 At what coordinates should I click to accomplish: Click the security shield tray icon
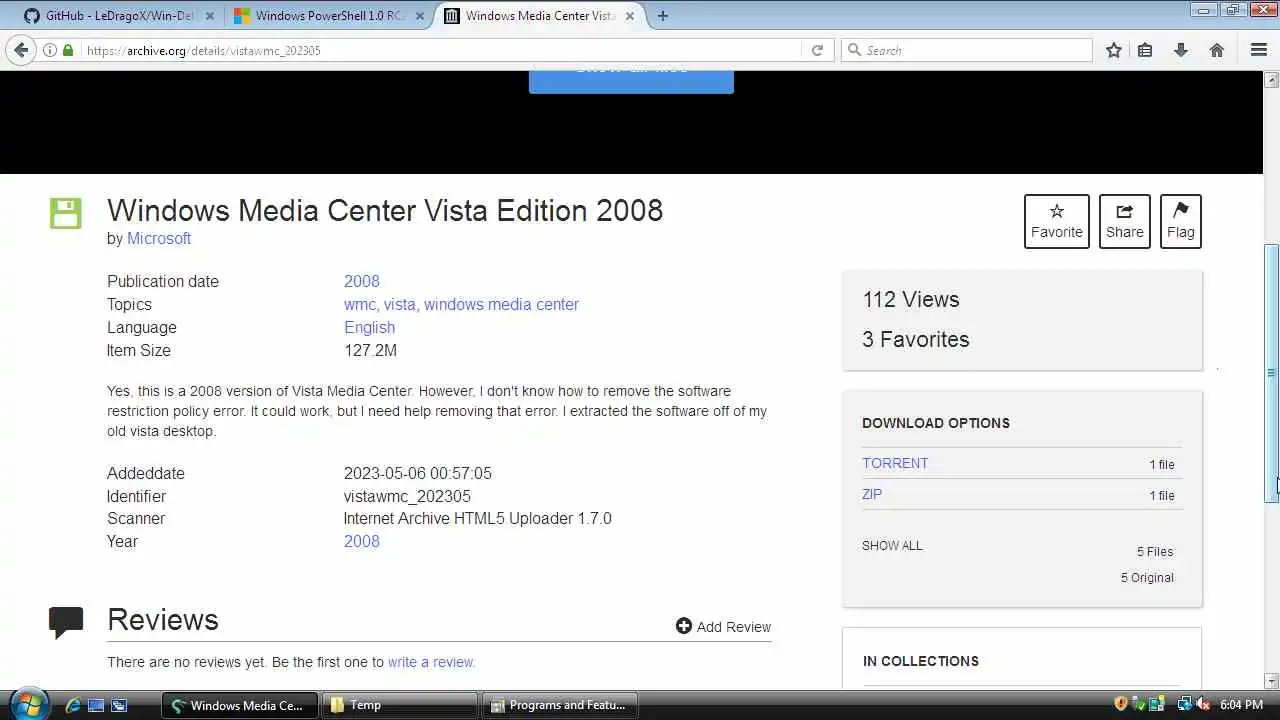[1121, 704]
